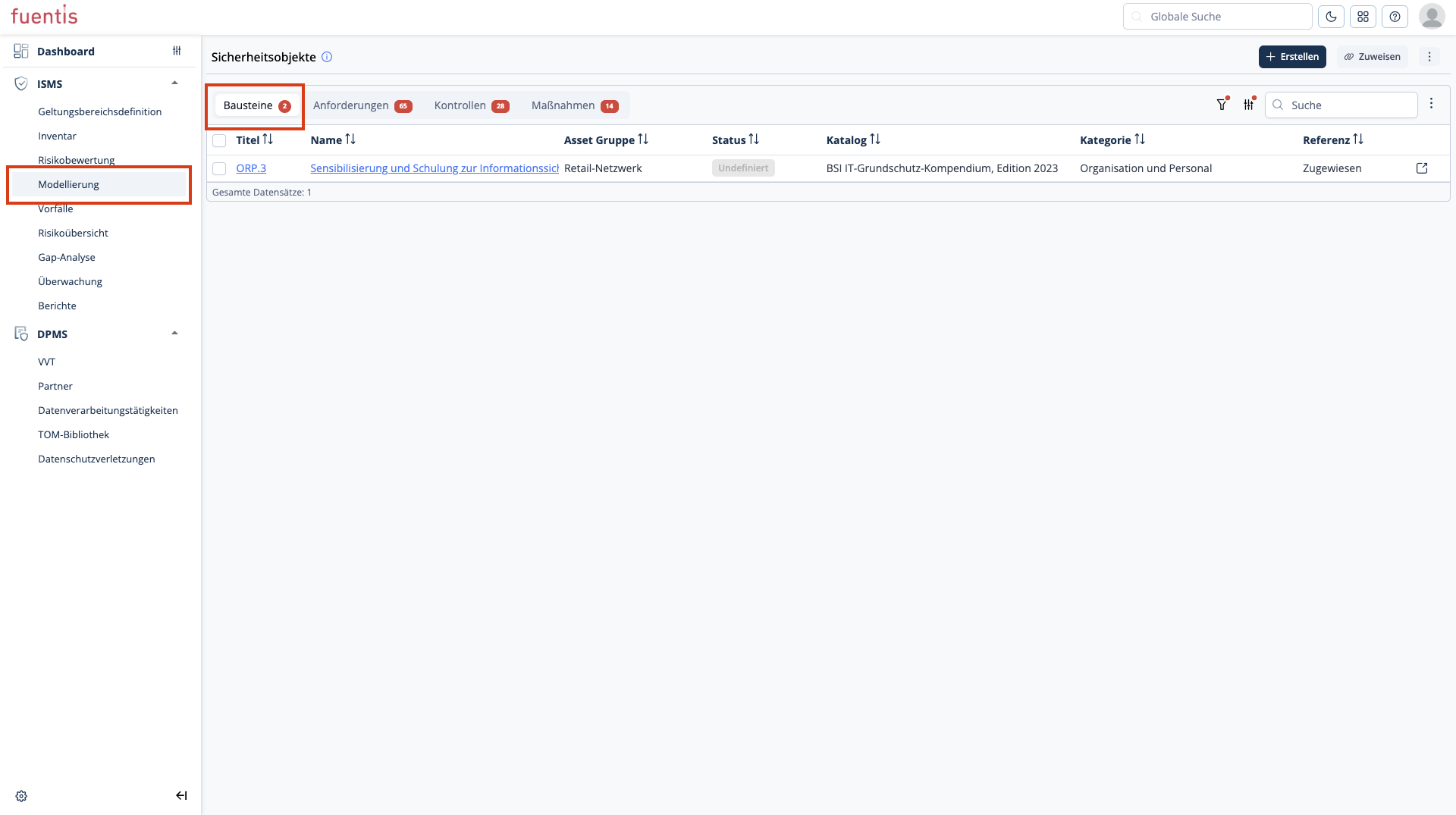1456x815 pixels.
Task: Click the Retail-Netzwerk asset group cell
Action: [x=603, y=168]
